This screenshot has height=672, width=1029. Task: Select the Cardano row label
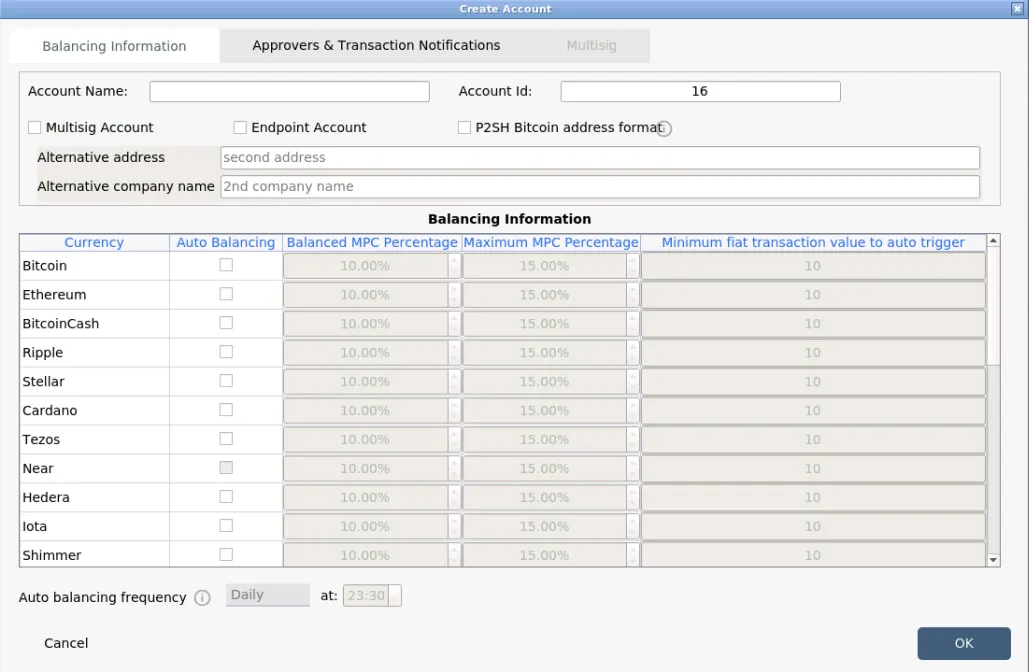point(50,410)
